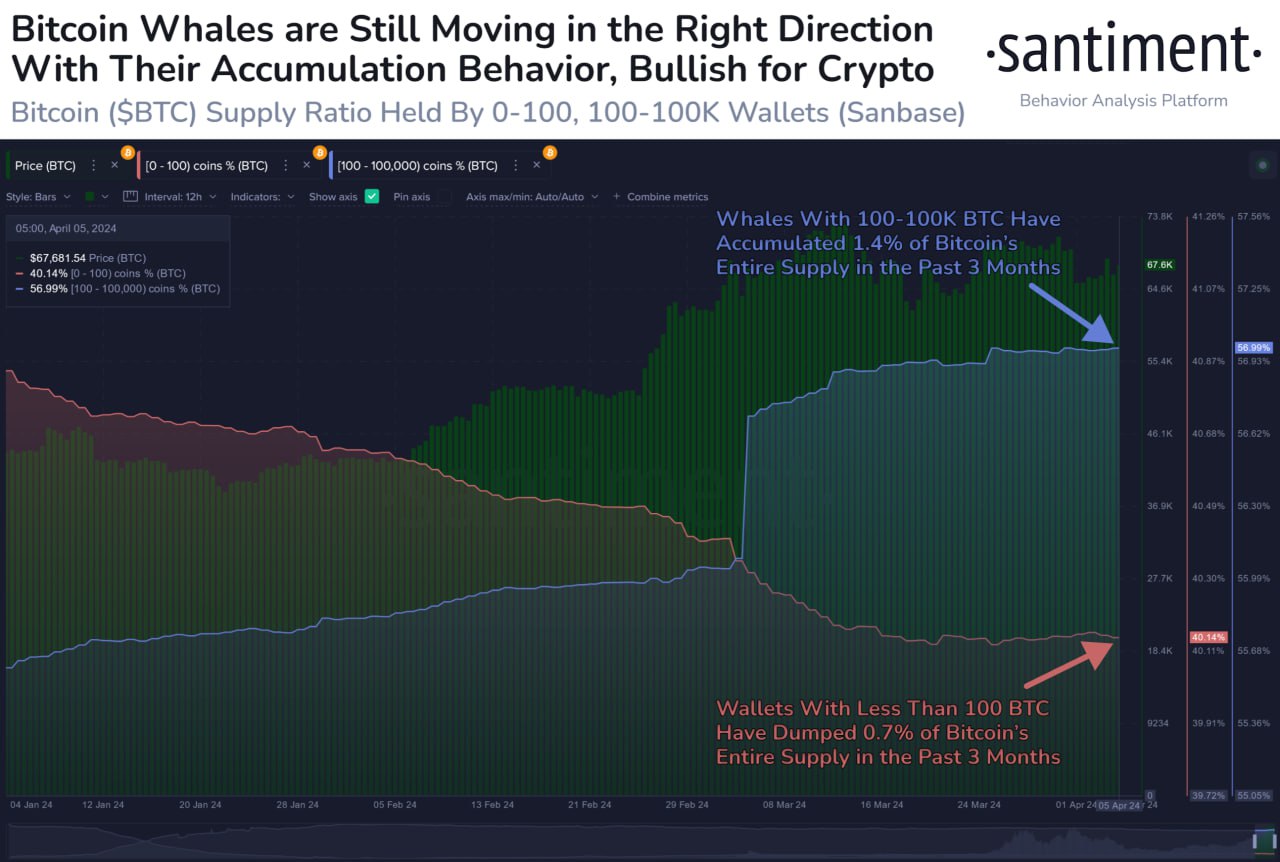This screenshot has width=1280, height=862.
Task: Open options for [0 - 100) coins metric
Action: 287,165
